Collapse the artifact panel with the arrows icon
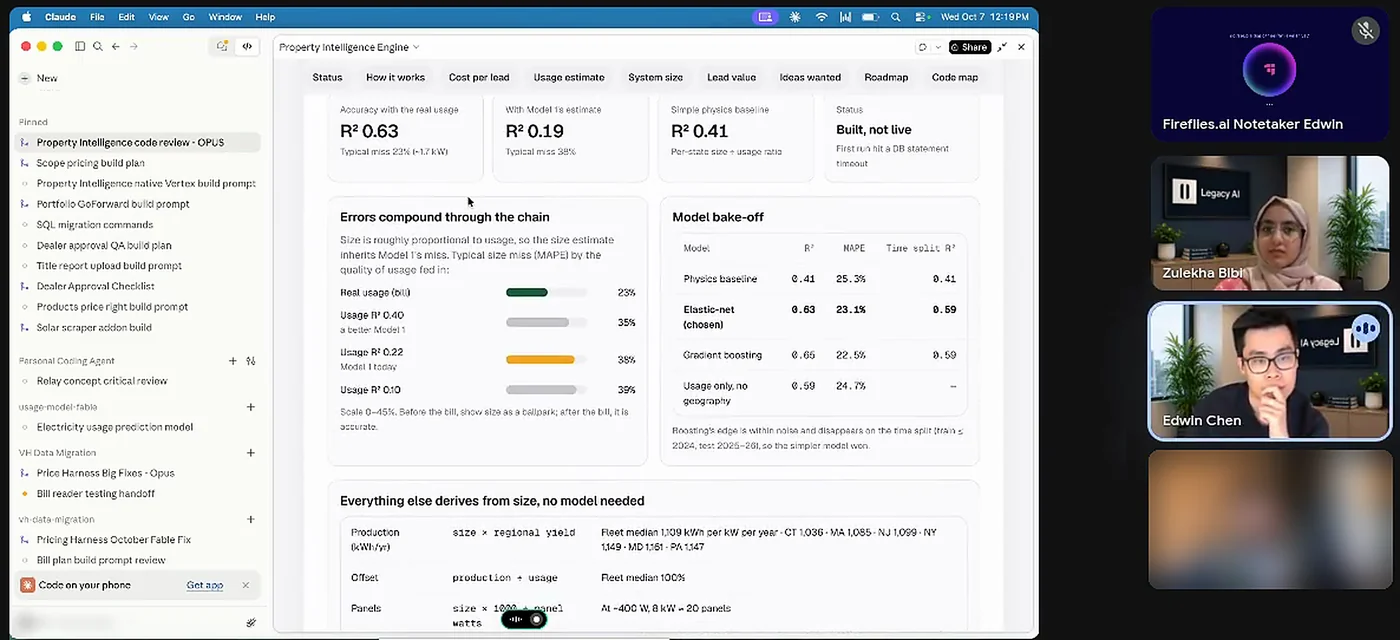 click(1002, 47)
